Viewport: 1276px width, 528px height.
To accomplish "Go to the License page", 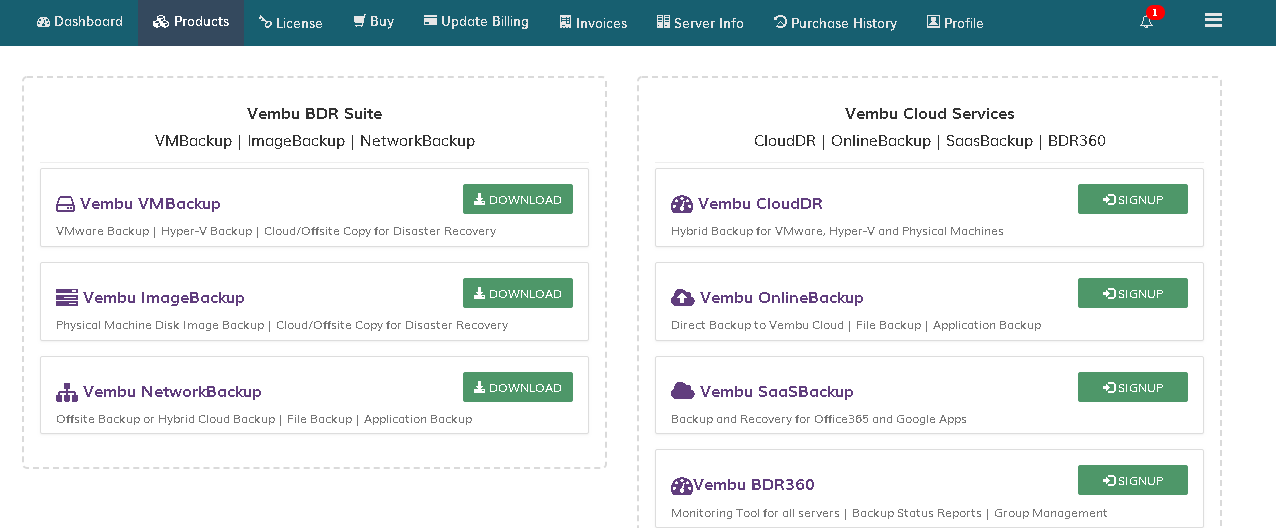I will [291, 22].
